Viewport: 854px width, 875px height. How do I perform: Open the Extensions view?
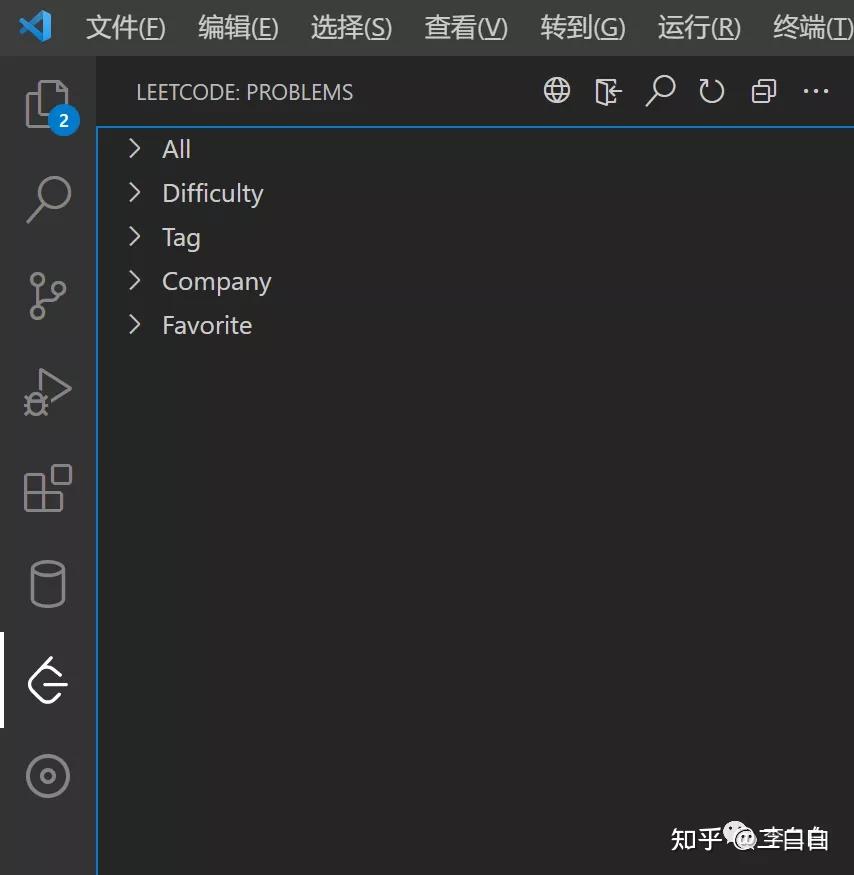coord(48,488)
